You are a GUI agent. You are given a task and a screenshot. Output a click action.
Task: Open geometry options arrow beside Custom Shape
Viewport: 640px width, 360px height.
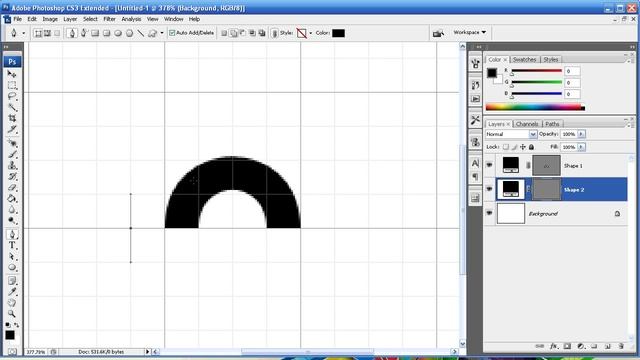pos(162,33)
